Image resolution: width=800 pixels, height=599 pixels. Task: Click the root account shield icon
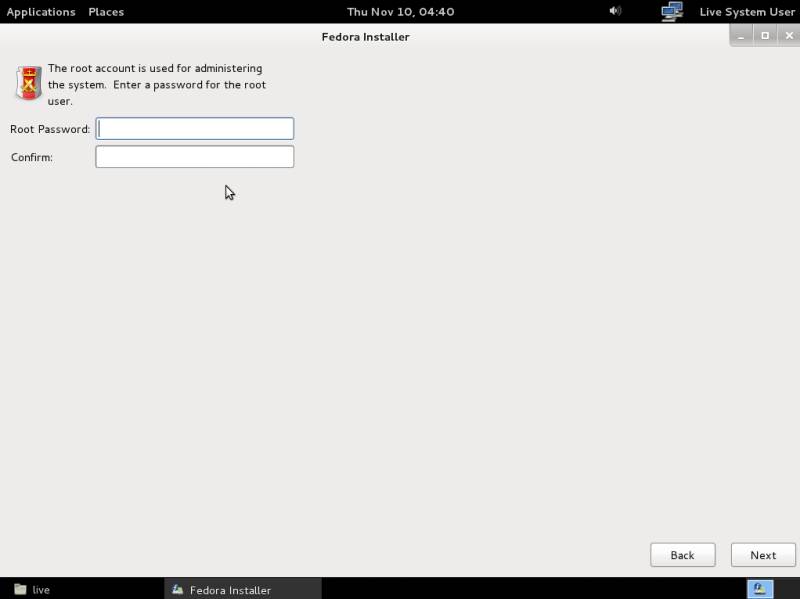coord(29,83)
